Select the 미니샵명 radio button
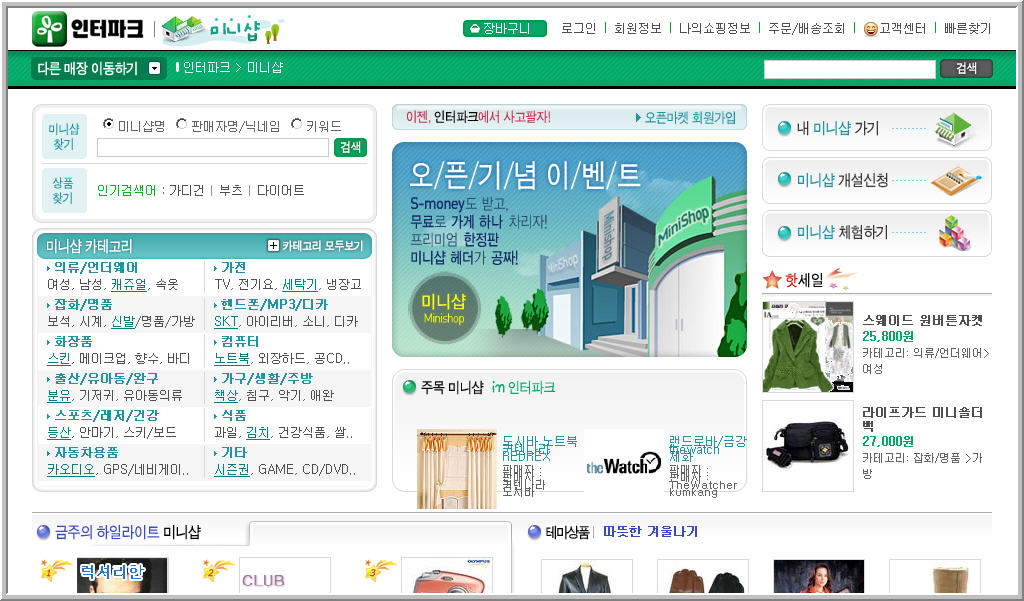Viewport: 1024px width, 601px height. pos(108,124)
